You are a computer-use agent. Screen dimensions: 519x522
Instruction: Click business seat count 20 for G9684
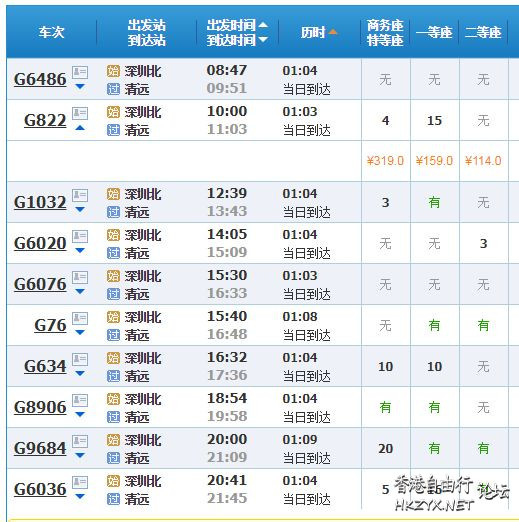(x=385, y=449)
